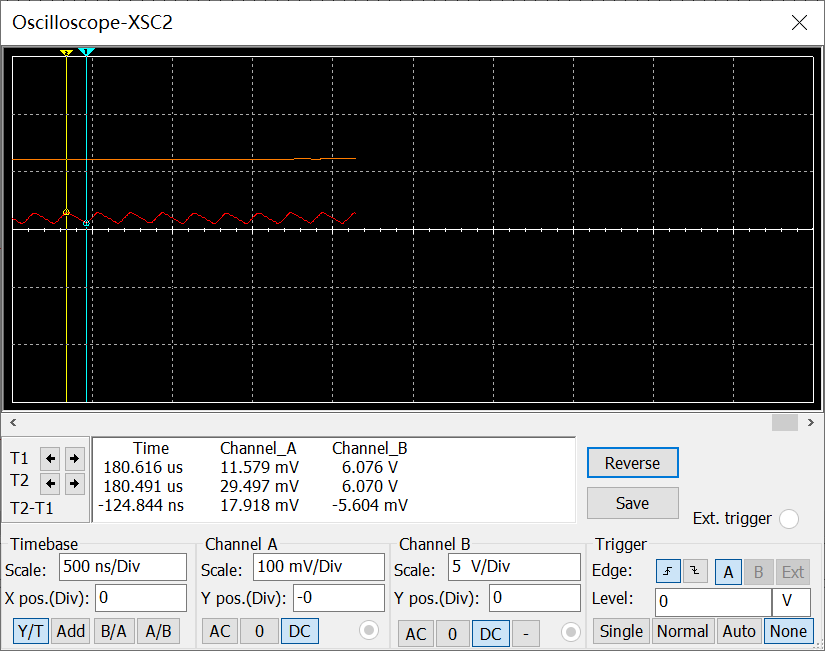825x651 pixels.
Task: Click the horizontal scrollbar thumb
Action: click(784, 423)
